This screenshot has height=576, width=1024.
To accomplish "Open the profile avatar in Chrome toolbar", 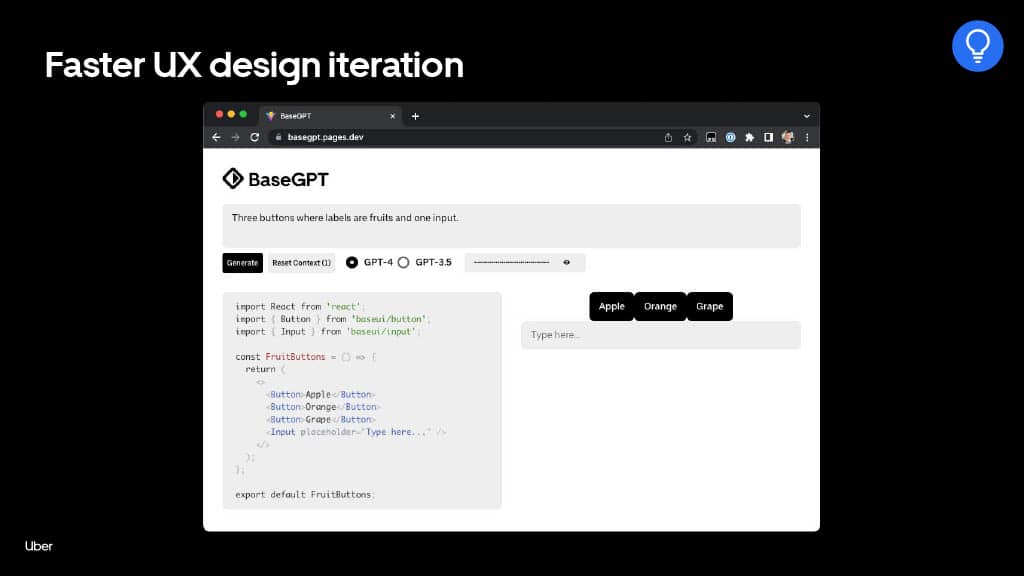I will 788,137.
